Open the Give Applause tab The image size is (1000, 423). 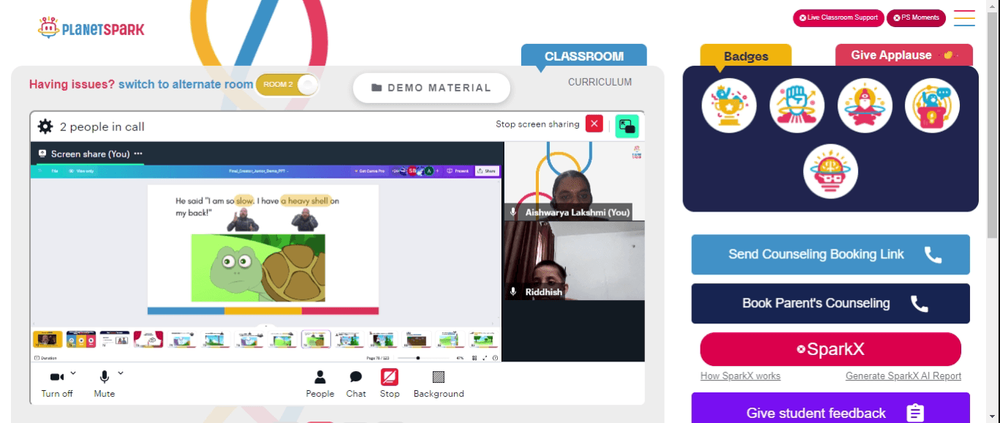coord(904,55)
